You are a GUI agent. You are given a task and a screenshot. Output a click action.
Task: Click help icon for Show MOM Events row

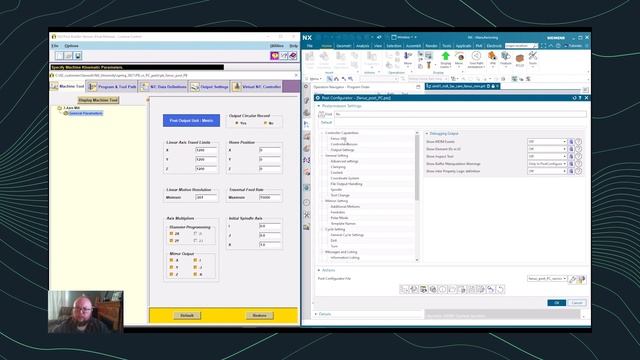click(x=578, y=142)
